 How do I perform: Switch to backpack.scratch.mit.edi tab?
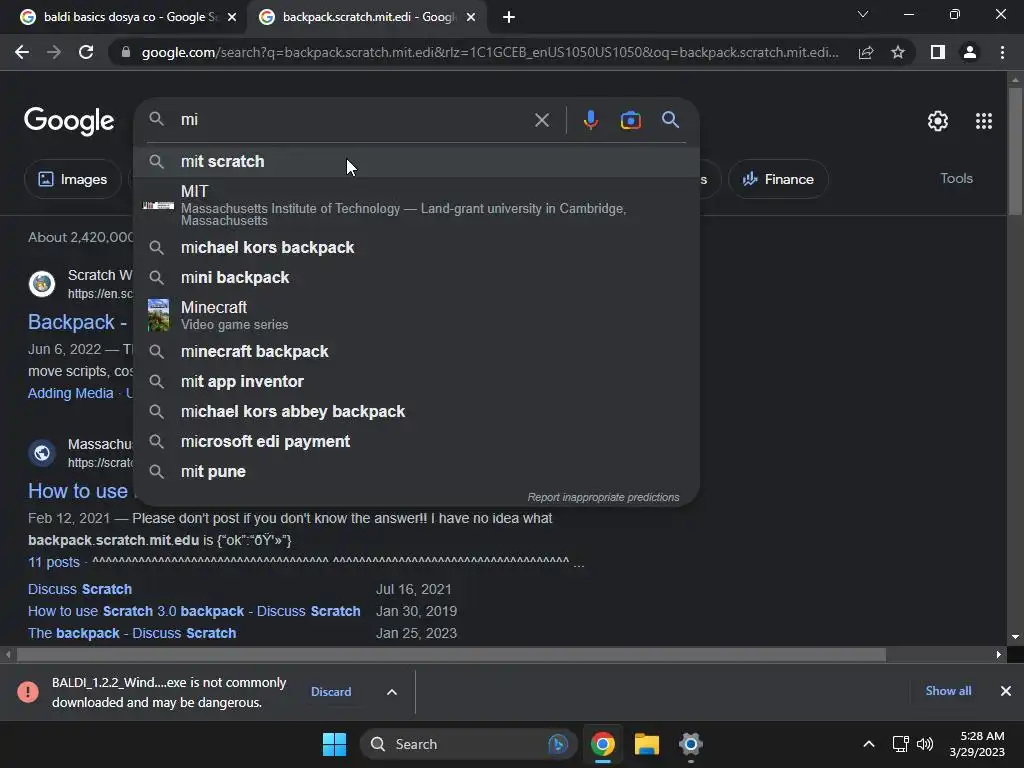pyautogui.click(x=368, y=17)
